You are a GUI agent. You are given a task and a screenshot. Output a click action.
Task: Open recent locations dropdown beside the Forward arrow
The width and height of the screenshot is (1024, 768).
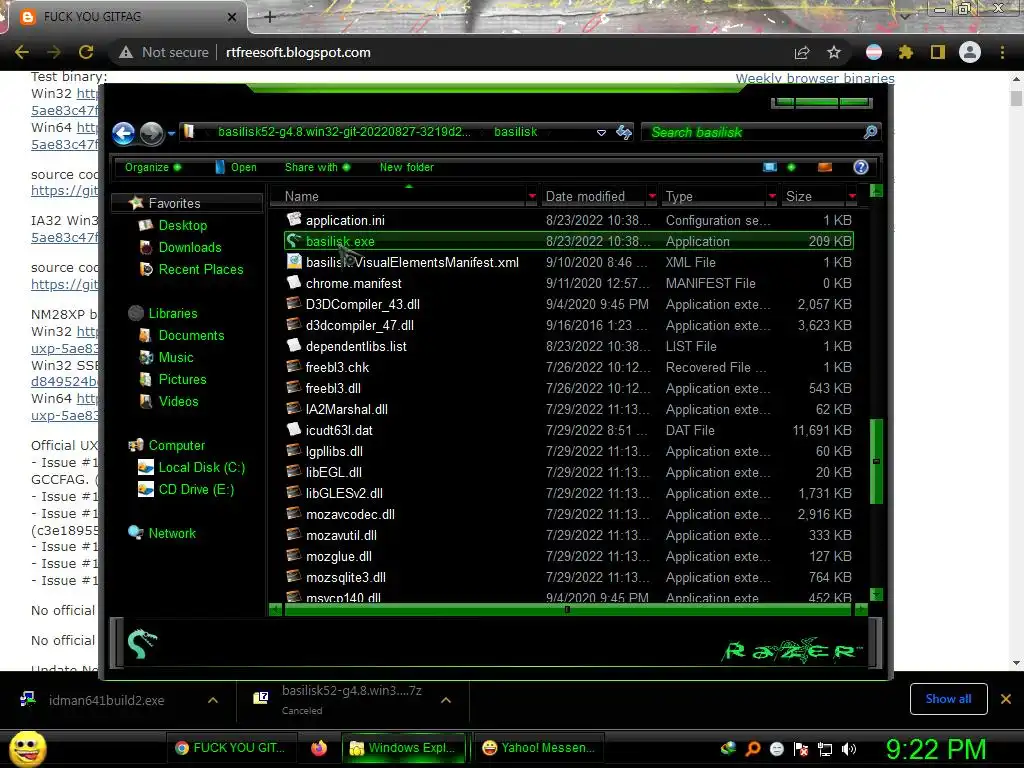[171, 133]
